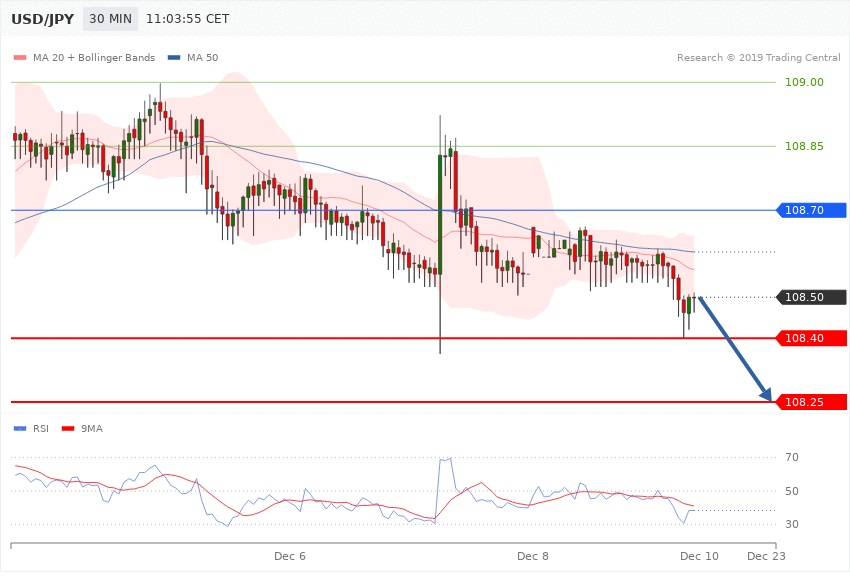
Task: Select the Dec 6 date on time axis
Action: tap(289, 555)
